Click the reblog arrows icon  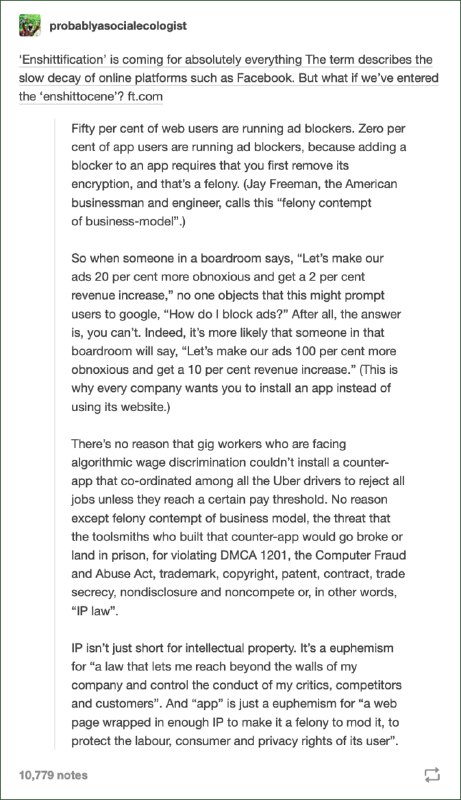tap(431, 775)
